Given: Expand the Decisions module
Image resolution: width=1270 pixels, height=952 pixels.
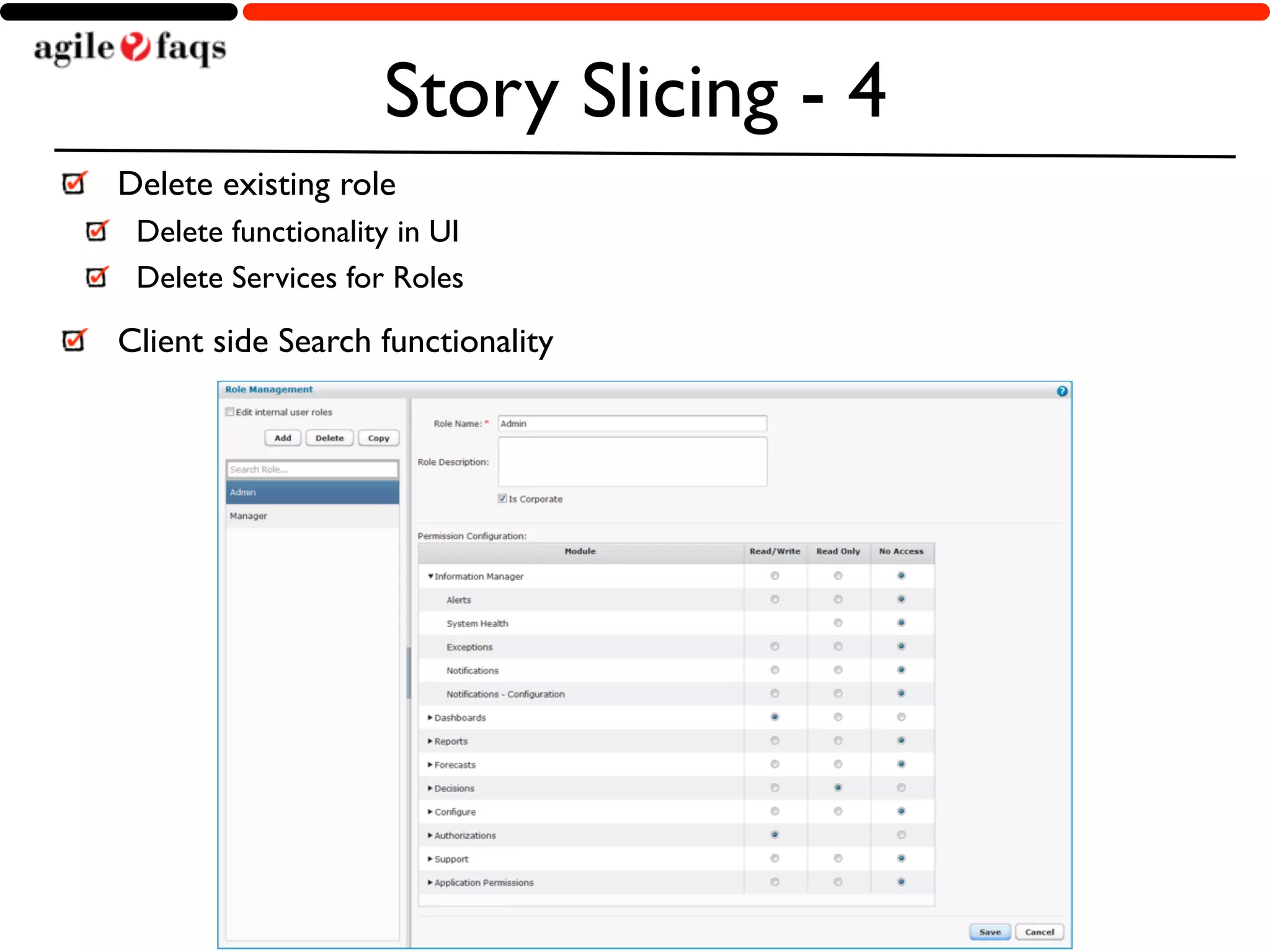Looking at the screenshot, I should tap(430, 788).
